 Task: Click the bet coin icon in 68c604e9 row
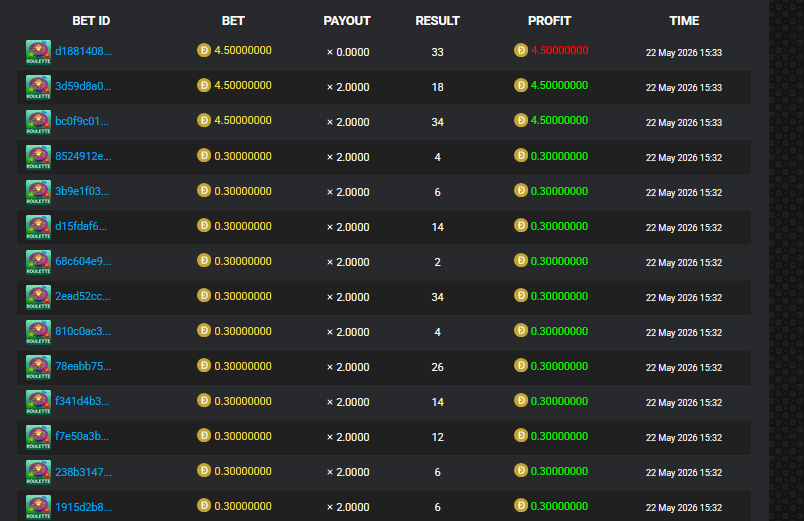click(x=204, y=260)
